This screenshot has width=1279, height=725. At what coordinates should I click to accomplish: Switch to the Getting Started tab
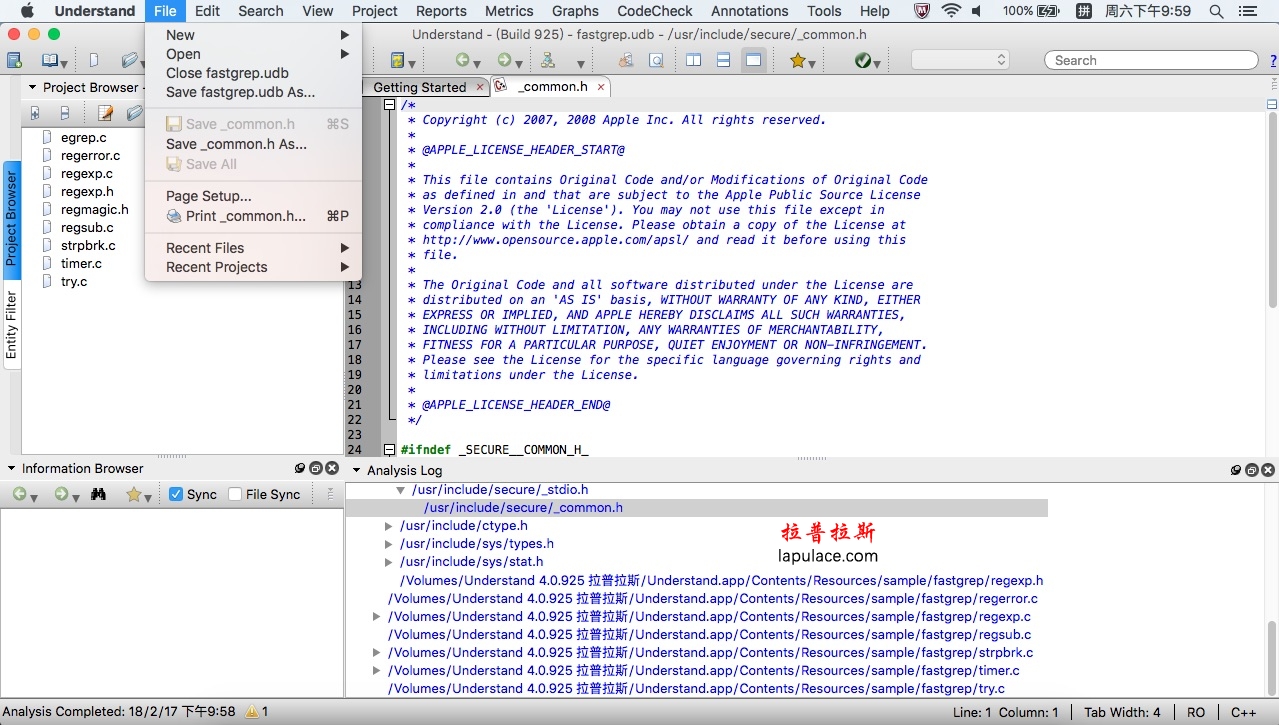coord(420,87)
